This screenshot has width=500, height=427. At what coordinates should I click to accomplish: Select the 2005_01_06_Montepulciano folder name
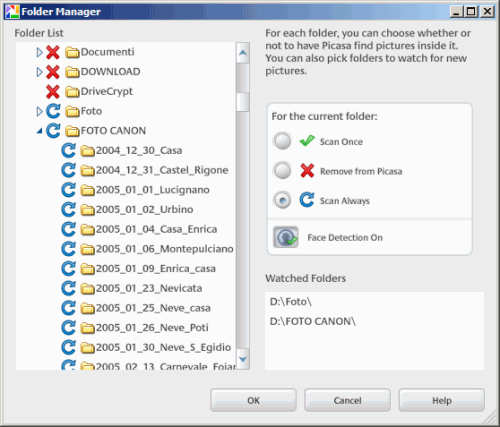click(x=165, y=249)
